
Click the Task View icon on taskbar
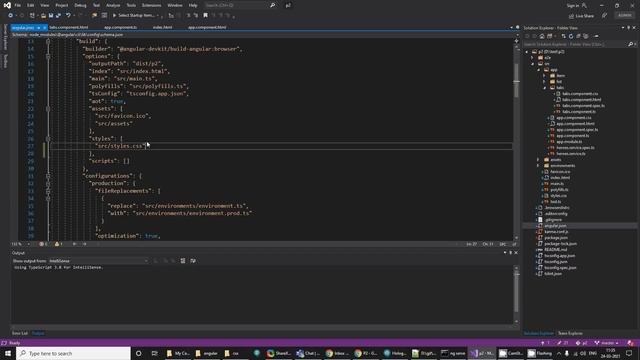154,353
